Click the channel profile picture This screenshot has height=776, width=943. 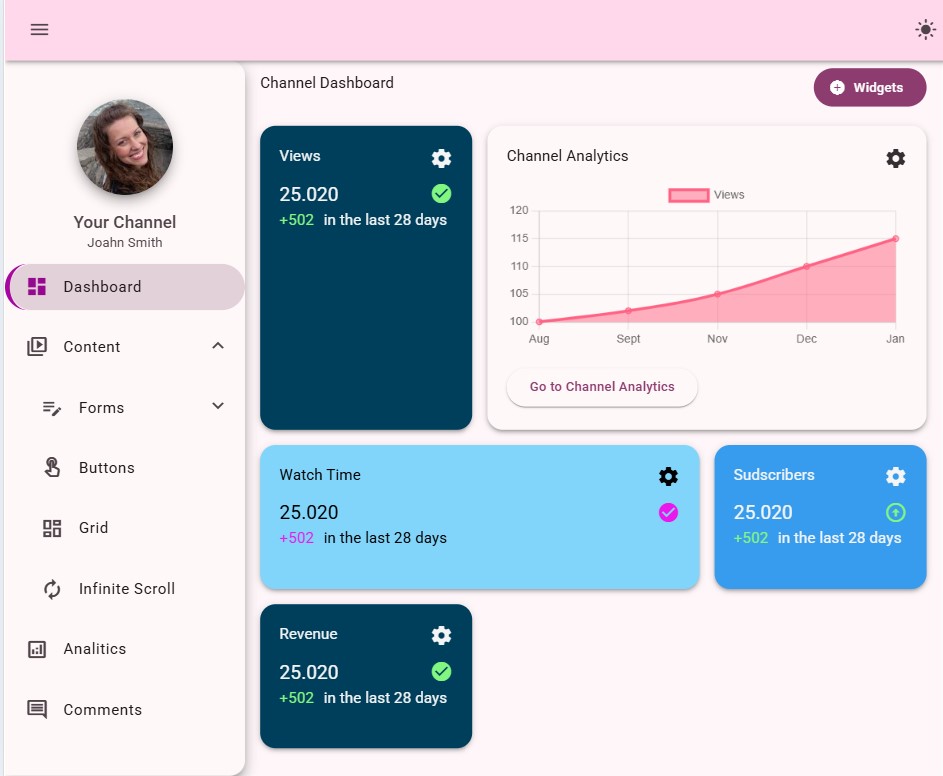point(125,147)
